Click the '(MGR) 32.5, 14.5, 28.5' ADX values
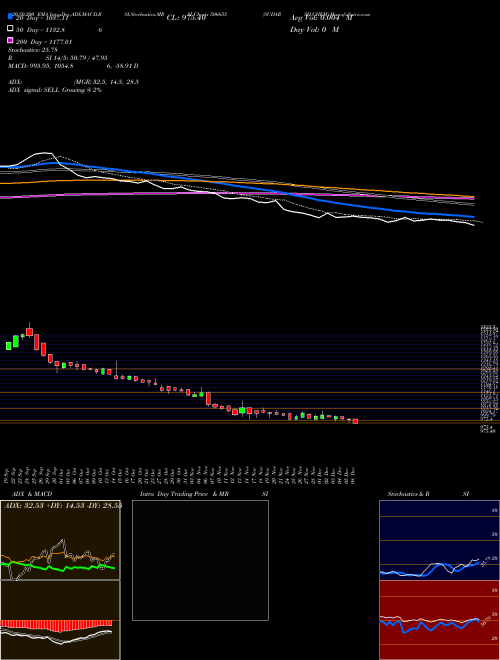500x660 pixels. (x=106, y=82)
